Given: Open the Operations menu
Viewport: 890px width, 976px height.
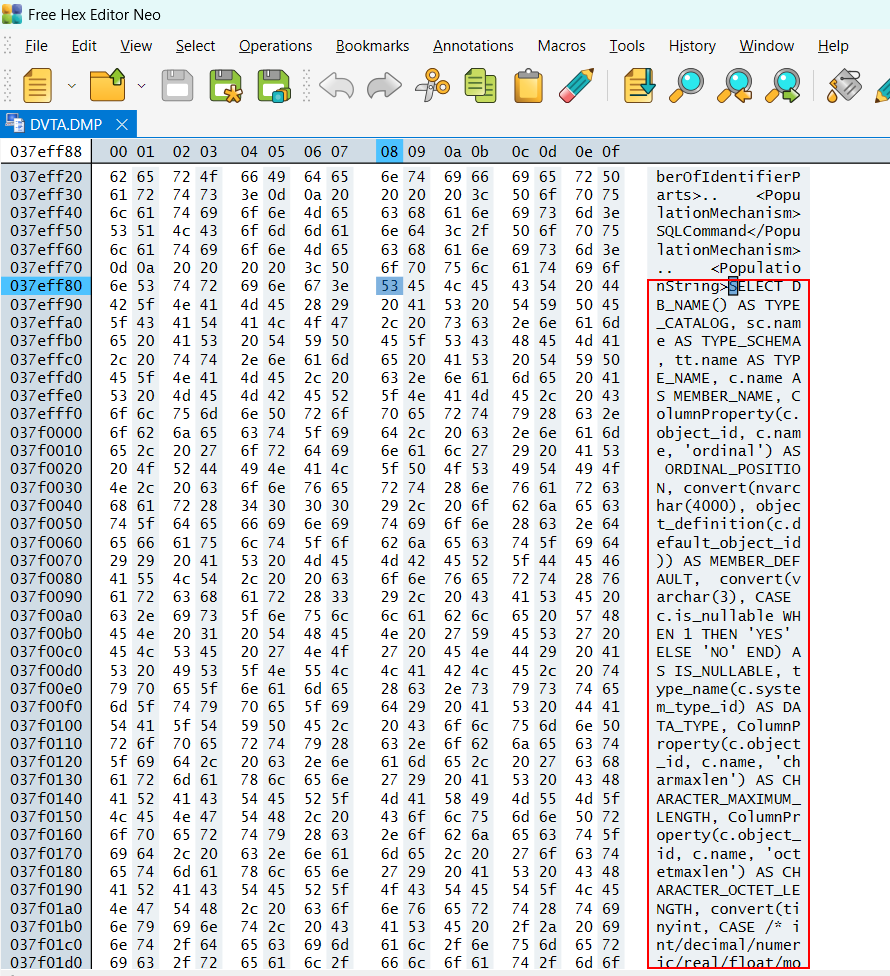Looking at the screenshot, I should pyautogui.click(x=275, y=46).
